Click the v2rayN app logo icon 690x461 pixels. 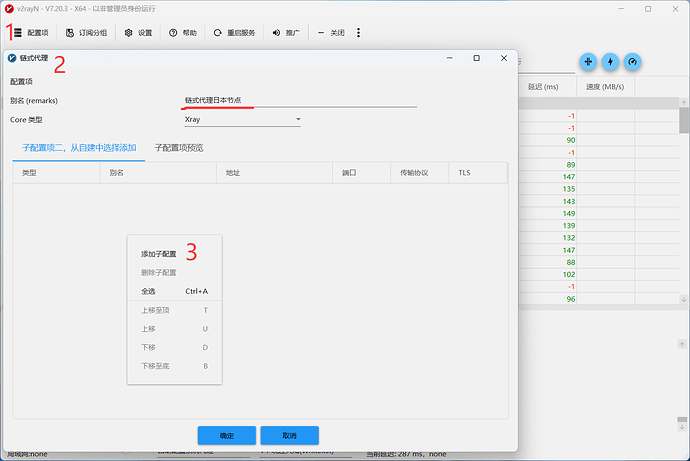(x=9, y=8)
